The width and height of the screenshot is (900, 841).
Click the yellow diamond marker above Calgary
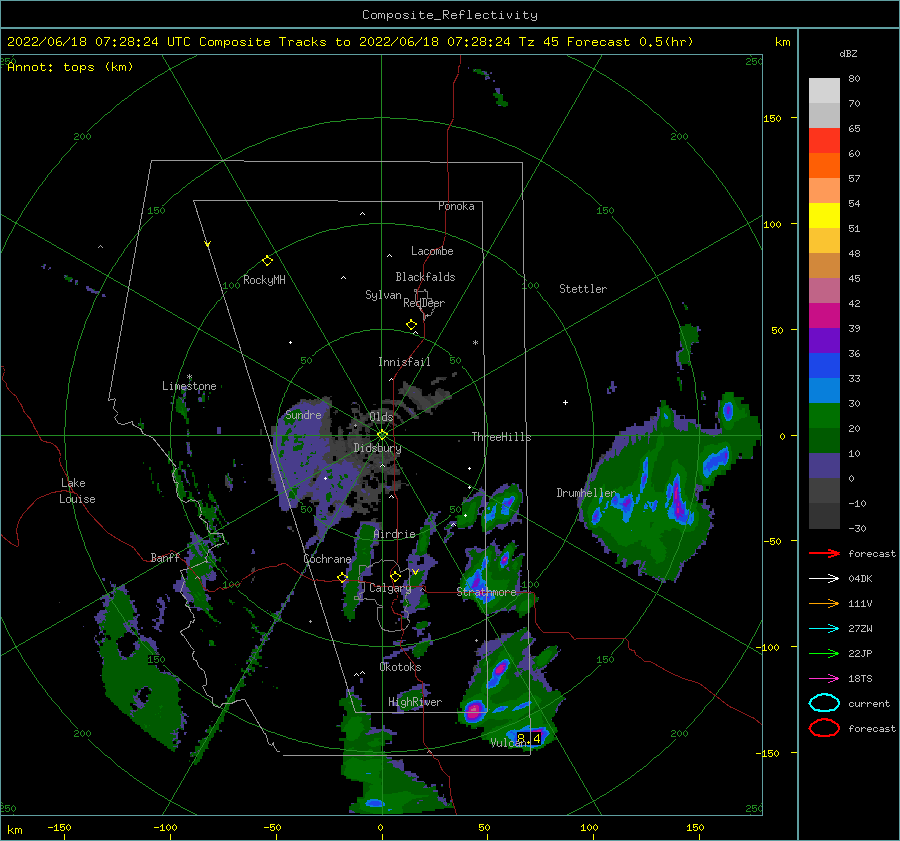click(x=395, y=576)
